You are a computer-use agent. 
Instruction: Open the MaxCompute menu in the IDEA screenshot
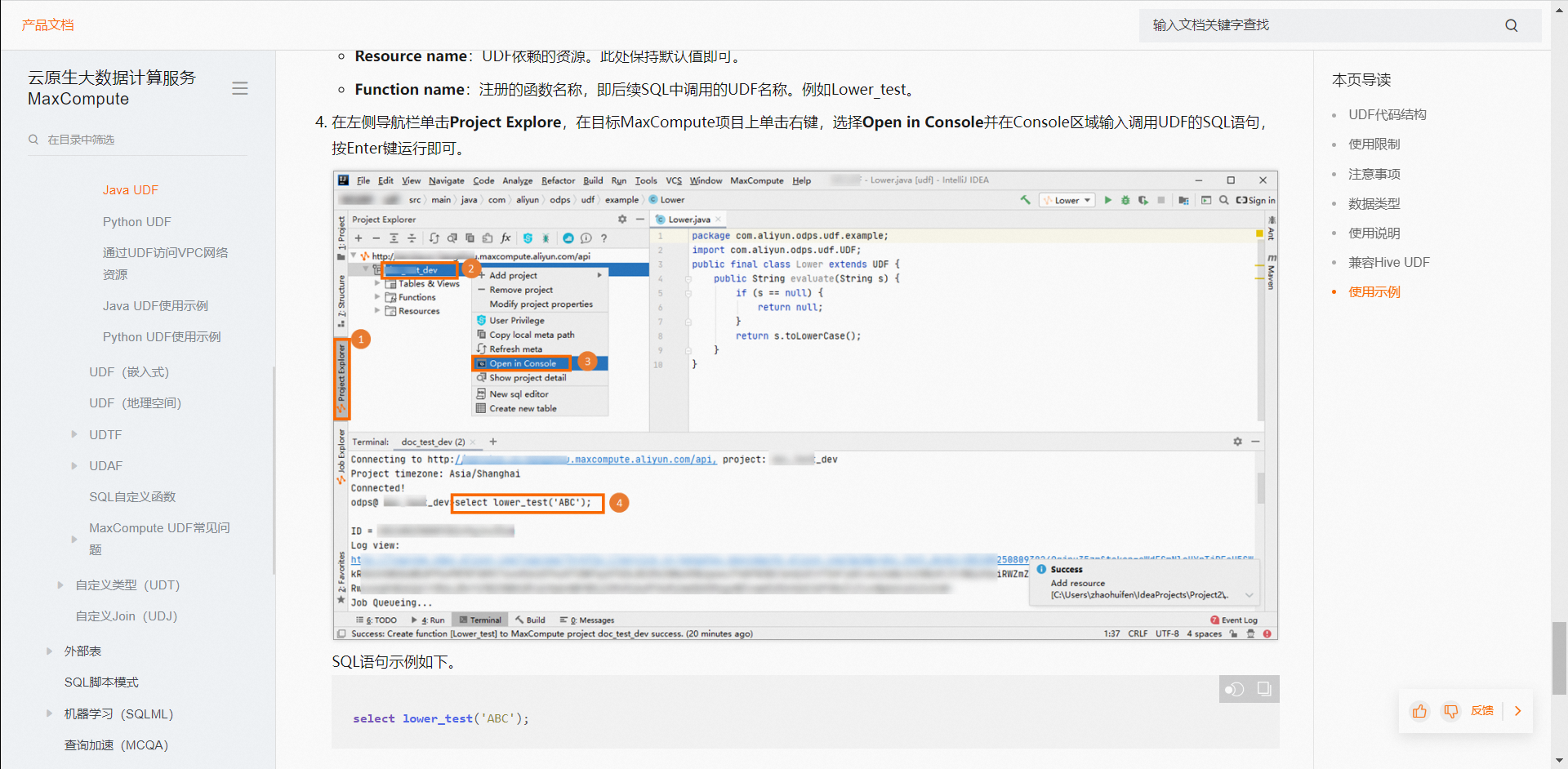pos(757,180)
